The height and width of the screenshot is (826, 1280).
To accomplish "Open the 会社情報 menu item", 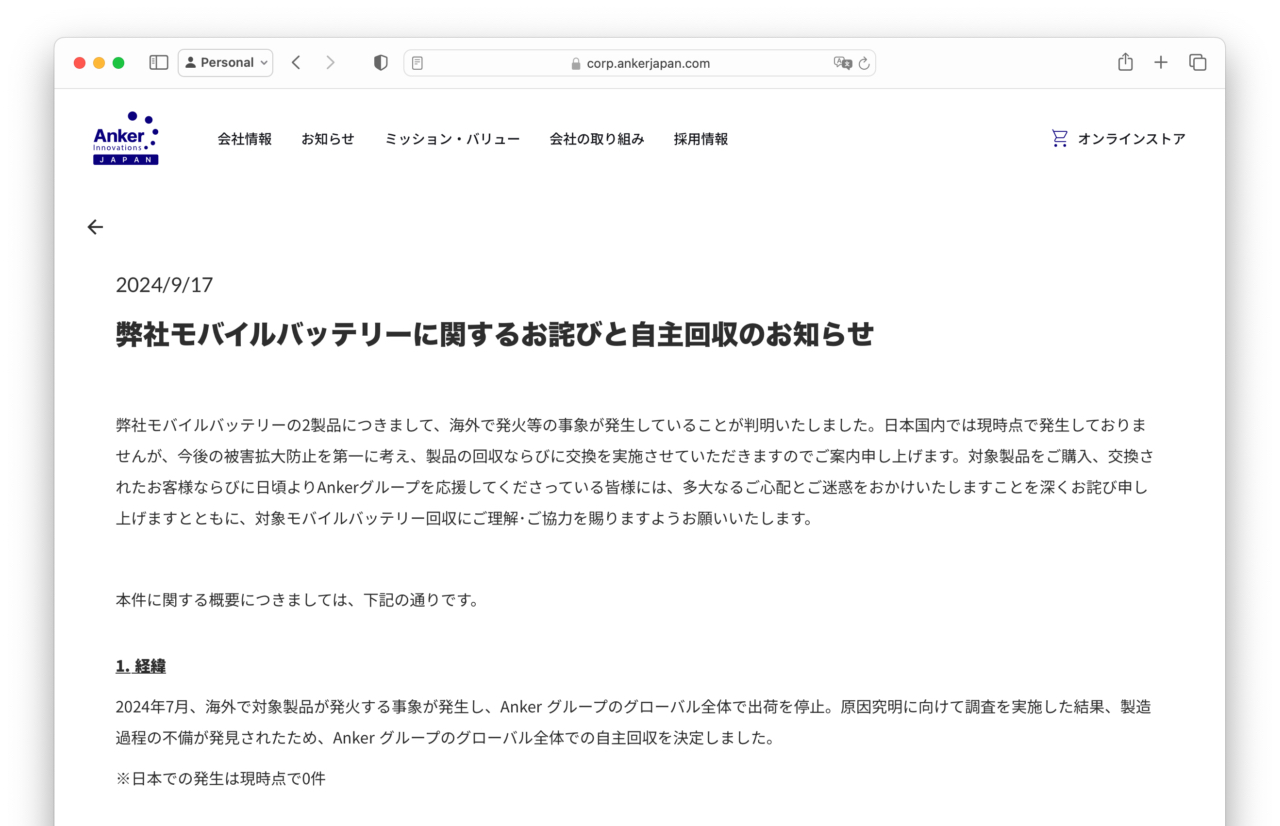I will (x=245, y=139).
